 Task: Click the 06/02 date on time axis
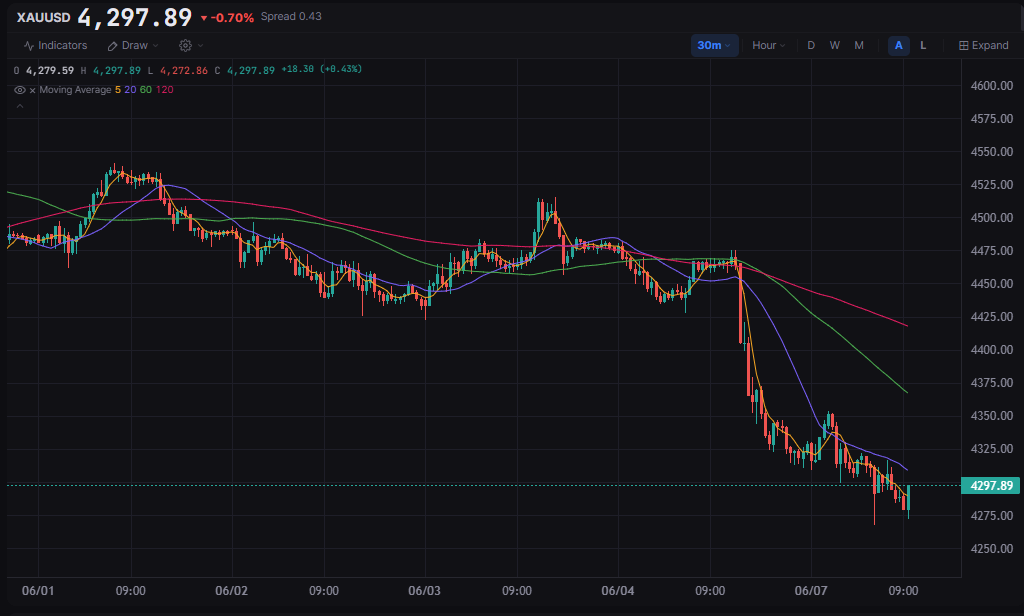[232, 591]
